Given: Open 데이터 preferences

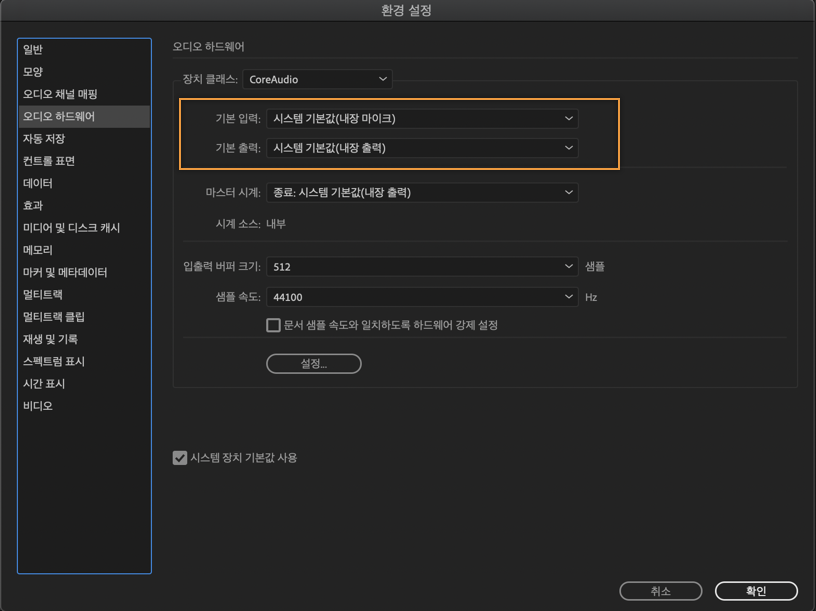Looking at the screenshot, I should (84, 183).
